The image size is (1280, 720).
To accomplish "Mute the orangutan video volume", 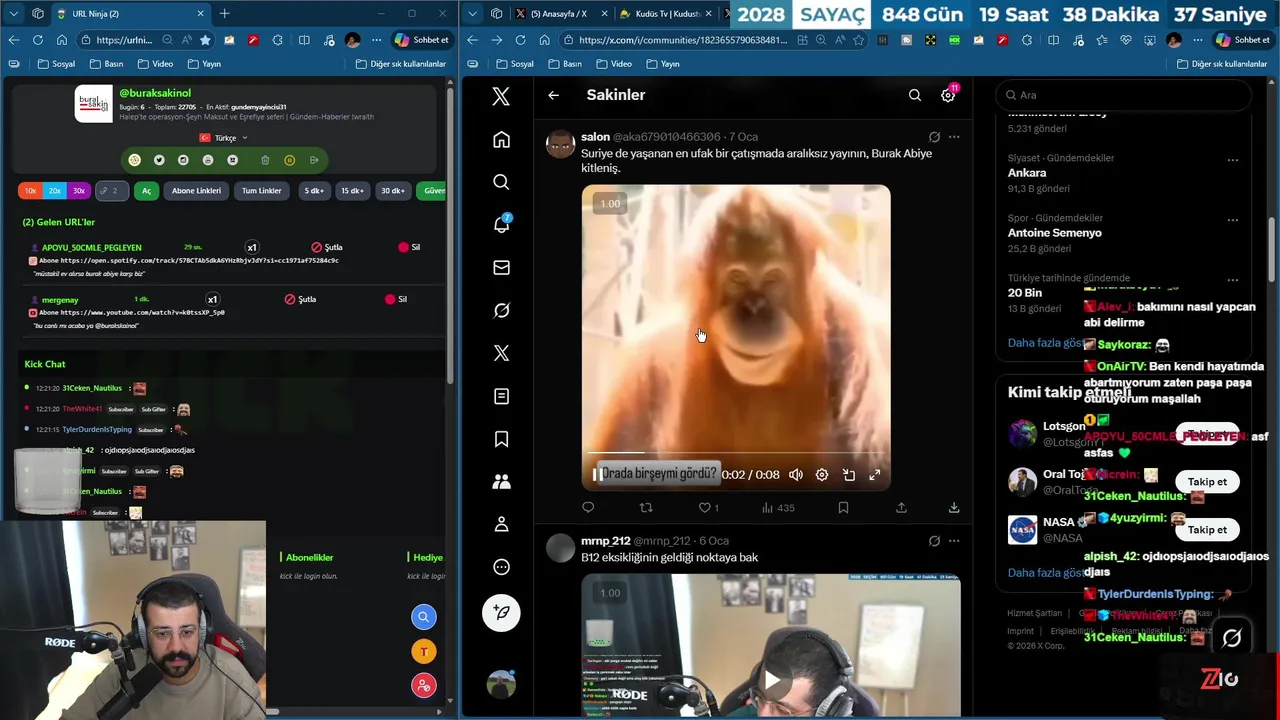I will pos(796,475).
